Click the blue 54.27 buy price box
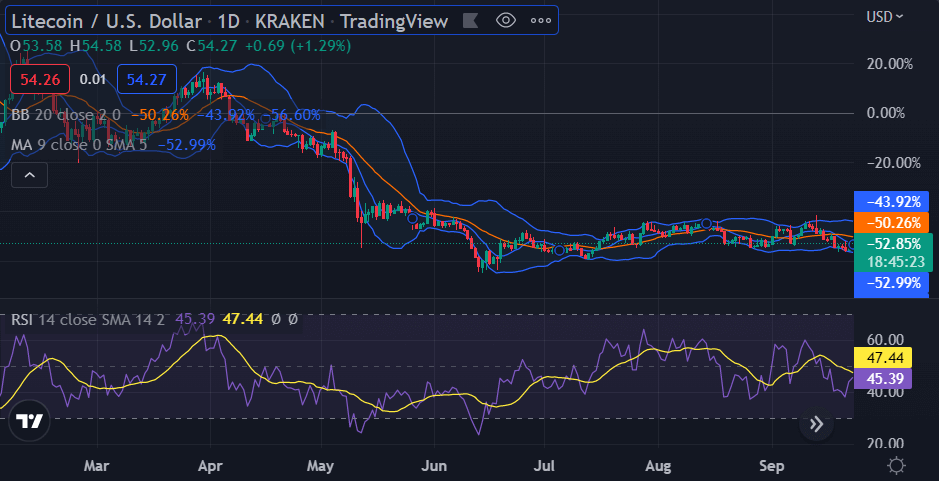 [x=147, y=79]
